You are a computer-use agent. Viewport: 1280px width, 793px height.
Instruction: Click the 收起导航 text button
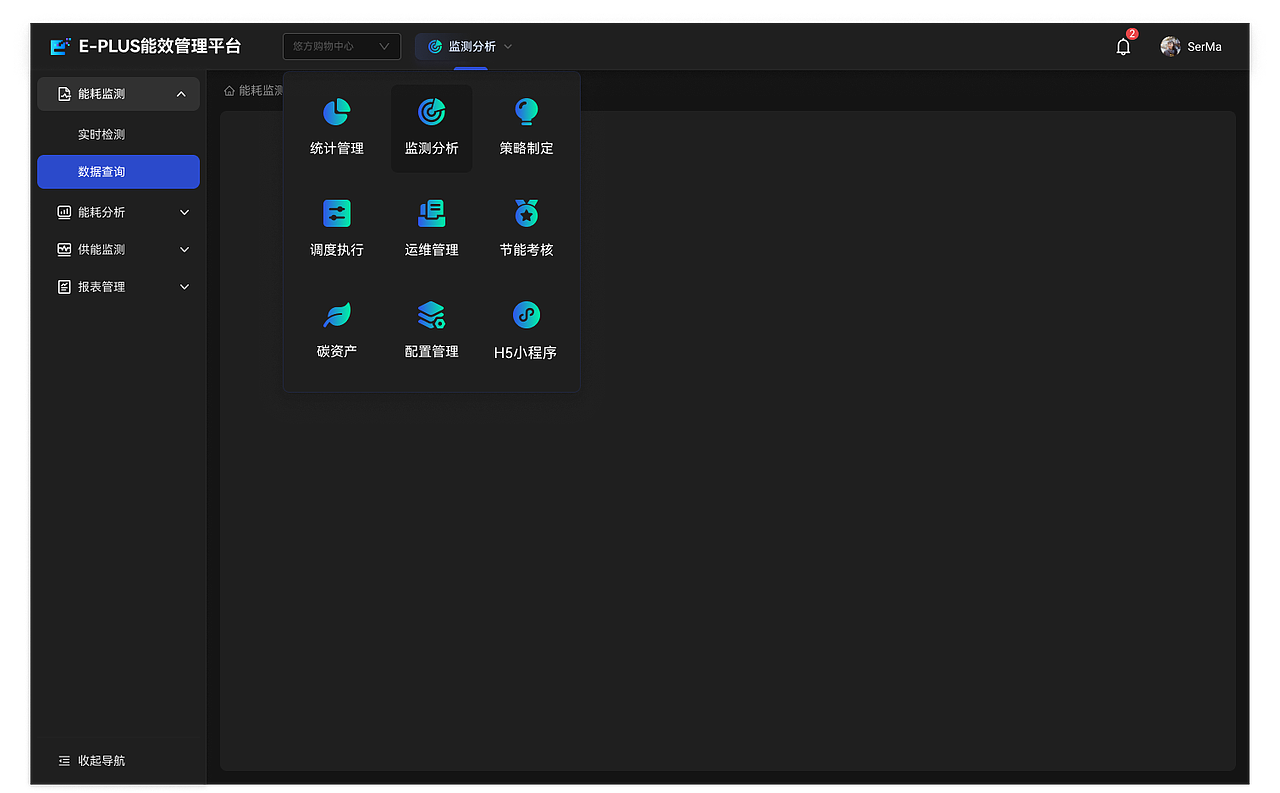pos(102,761)
